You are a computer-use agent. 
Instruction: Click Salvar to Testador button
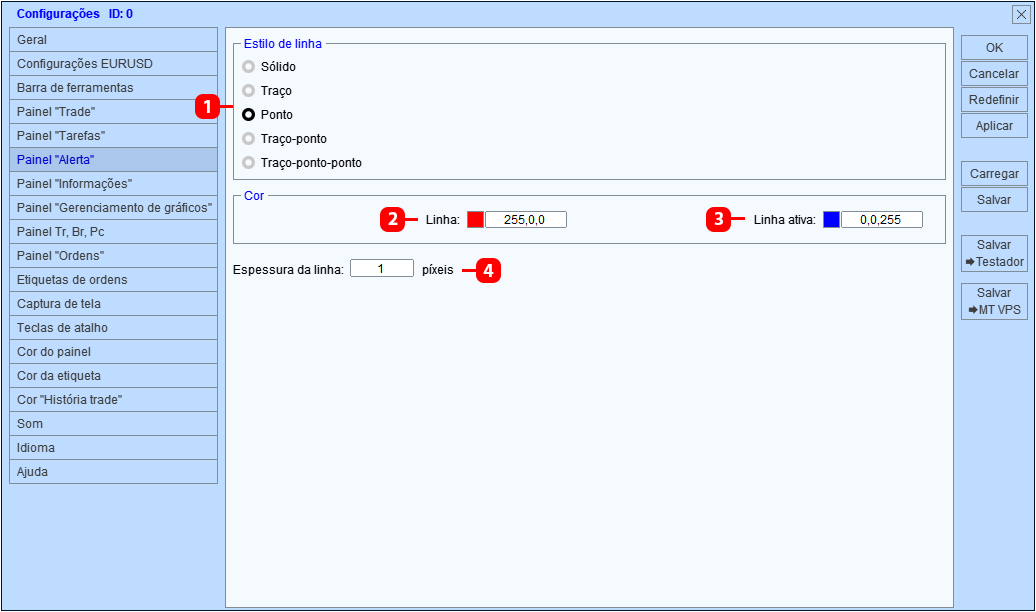[994, 253]
